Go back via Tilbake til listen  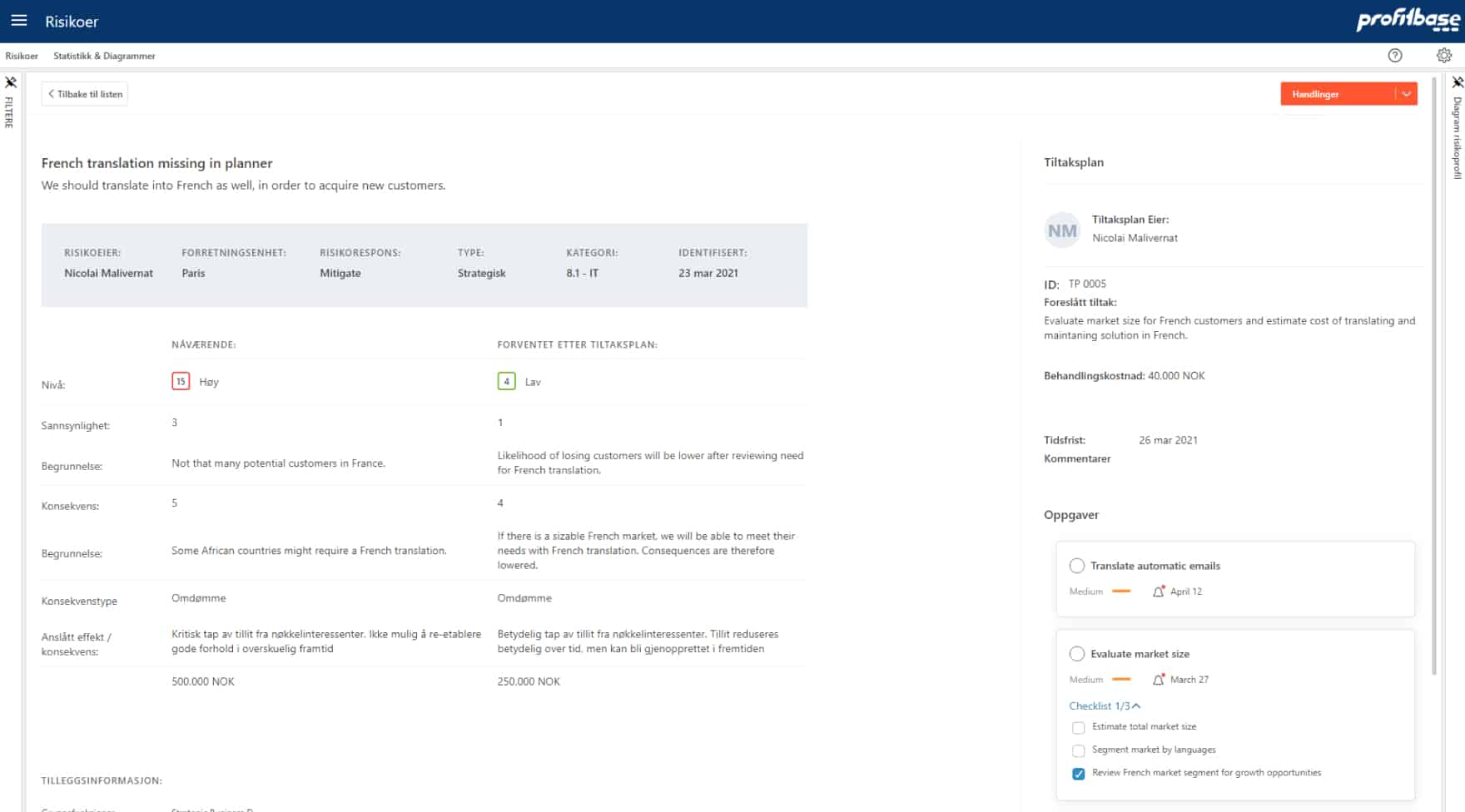[x=85, y=94]
